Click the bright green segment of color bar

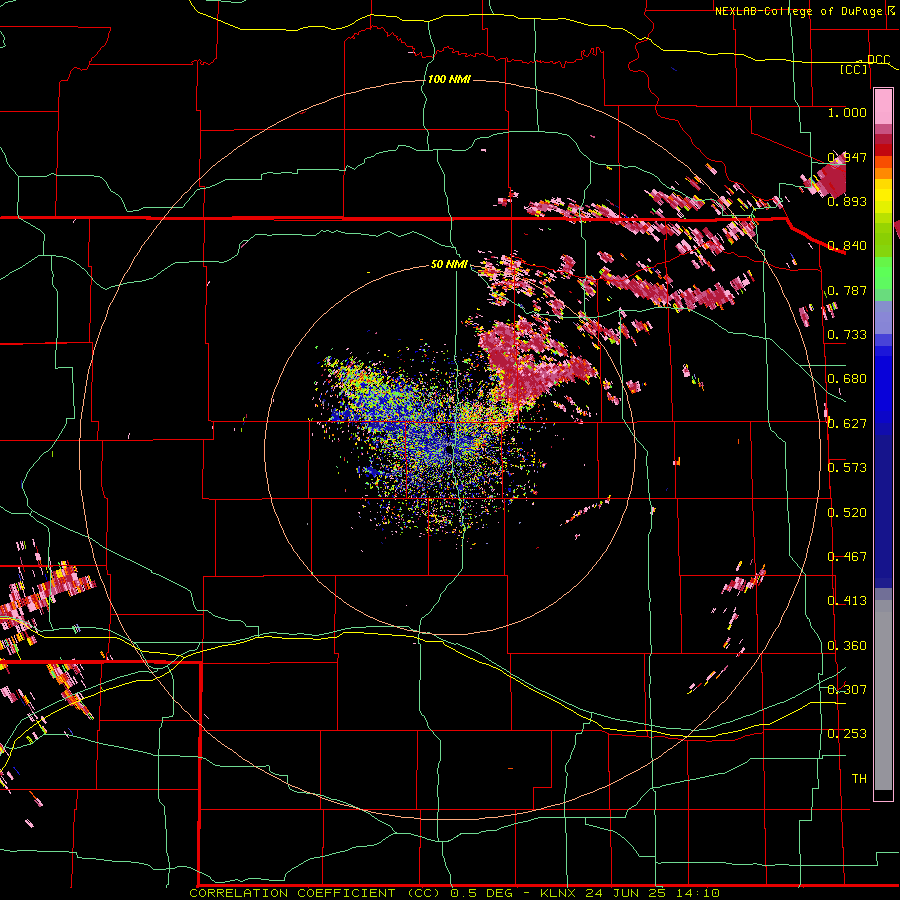[x=883, y=273]
